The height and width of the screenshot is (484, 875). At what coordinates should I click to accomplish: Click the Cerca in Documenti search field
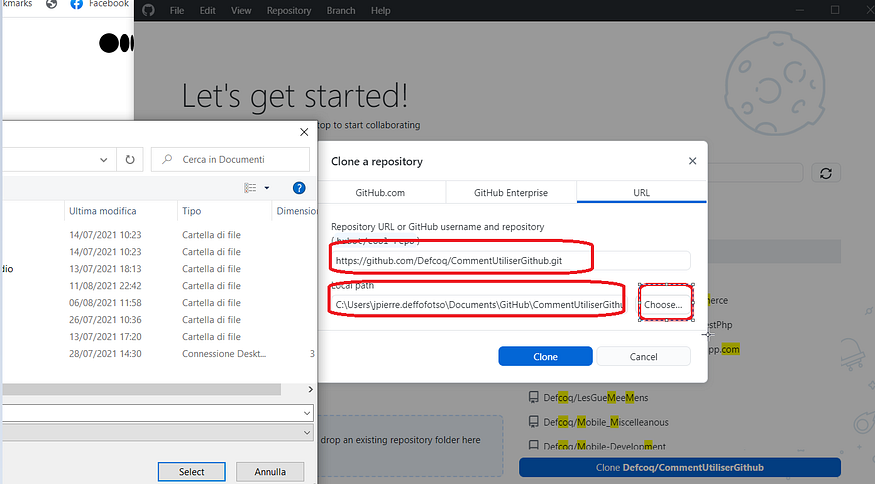(x=230, y=160)
